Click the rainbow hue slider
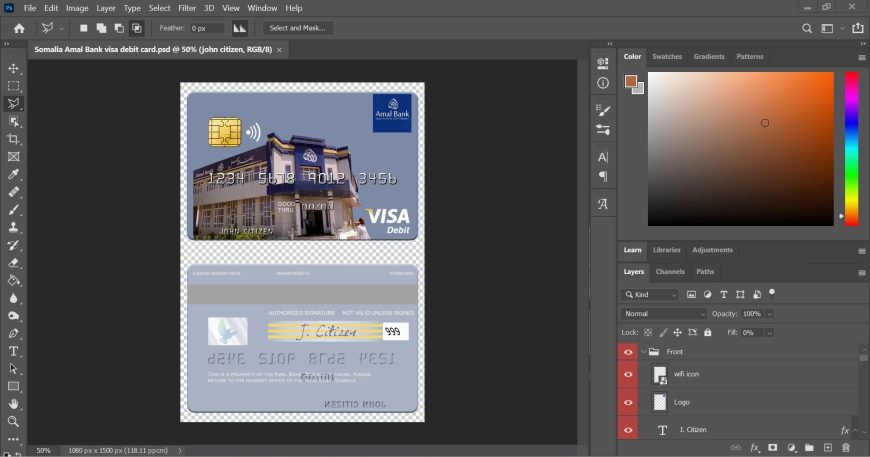This screenshot has width=870, height=457. coord(852,148)
